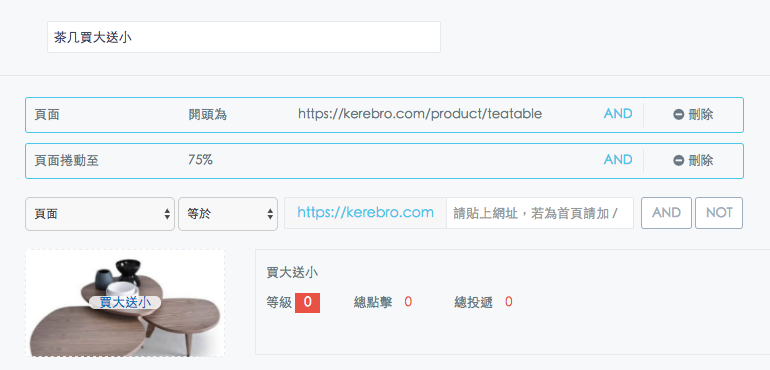Click the delete icon in the 頁面捲動至 row
The height and width of the screenshot is (370, 770).
tap(679, 161)
